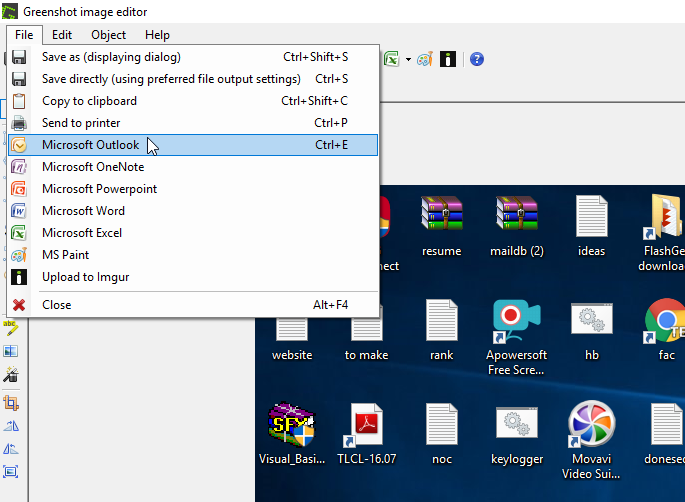
Task: Select the Crop tool
Action: 11,403
